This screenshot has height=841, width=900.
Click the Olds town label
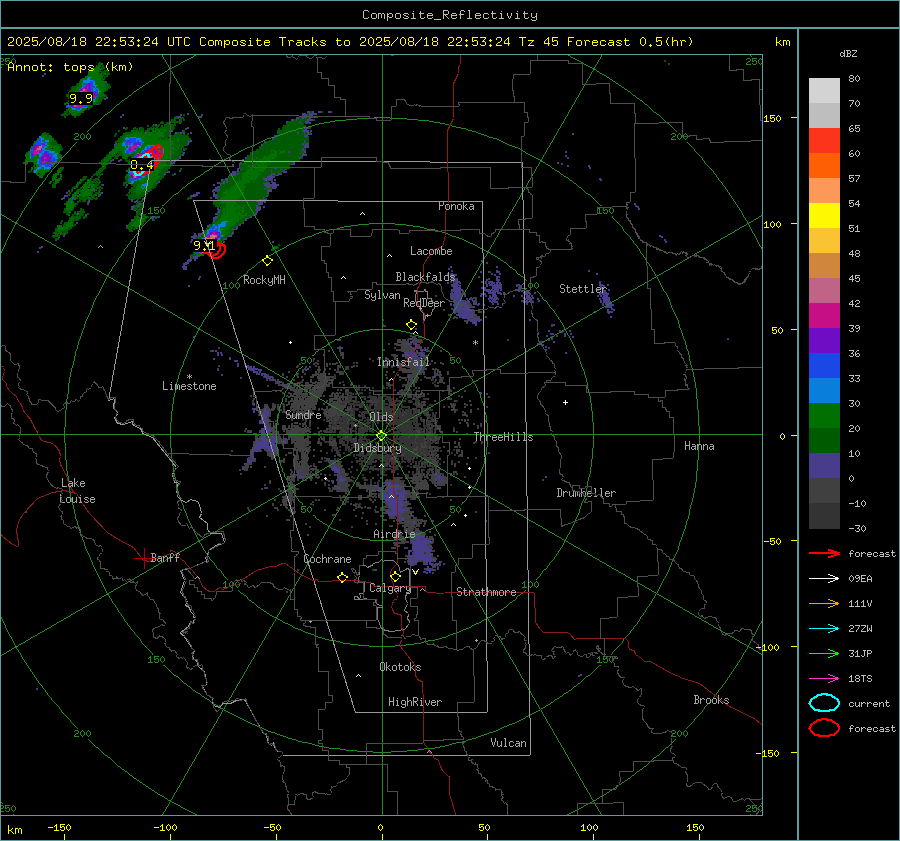[x=381, y=417]
